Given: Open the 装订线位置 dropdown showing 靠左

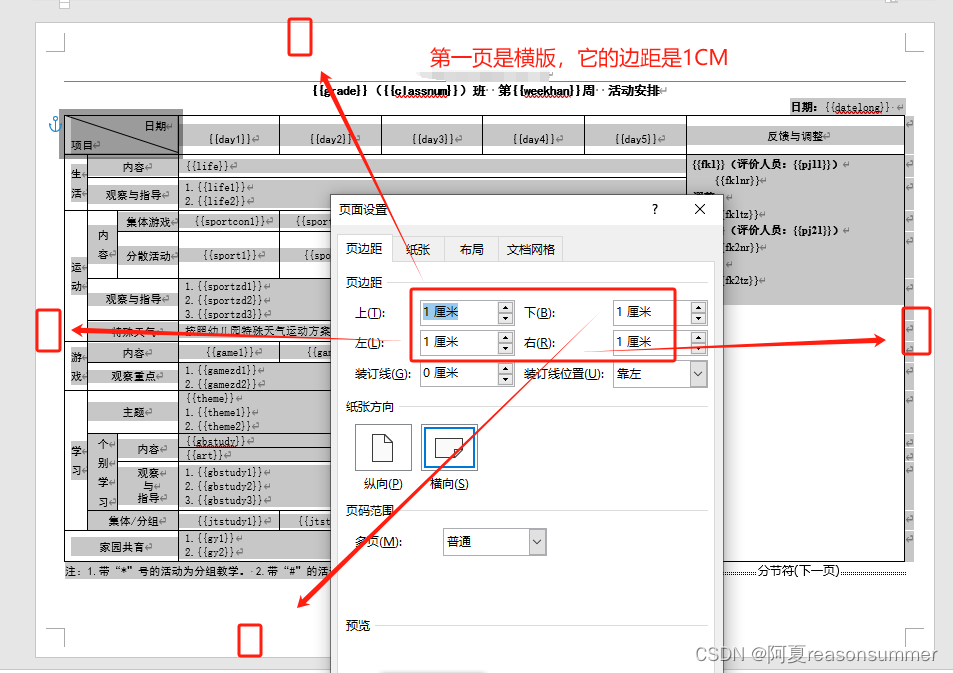Looking at the screenshot, I should tap(697, 372).
